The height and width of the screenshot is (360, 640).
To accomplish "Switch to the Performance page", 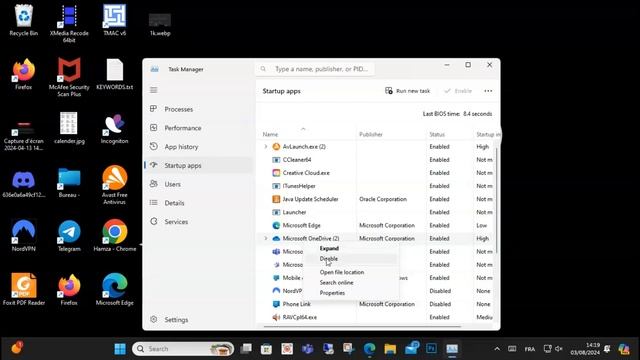I will [x=199, y=128].
